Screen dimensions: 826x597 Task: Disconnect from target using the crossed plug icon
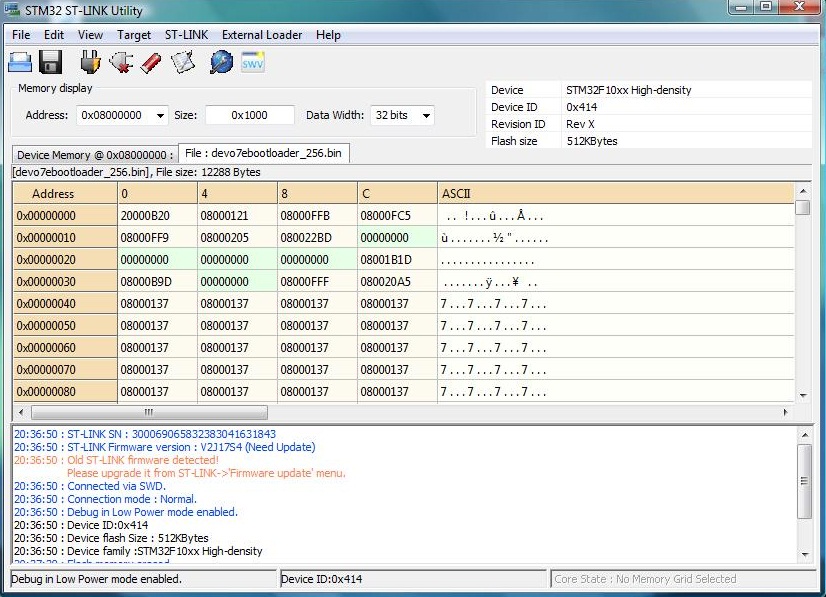[x=121, y=62]
